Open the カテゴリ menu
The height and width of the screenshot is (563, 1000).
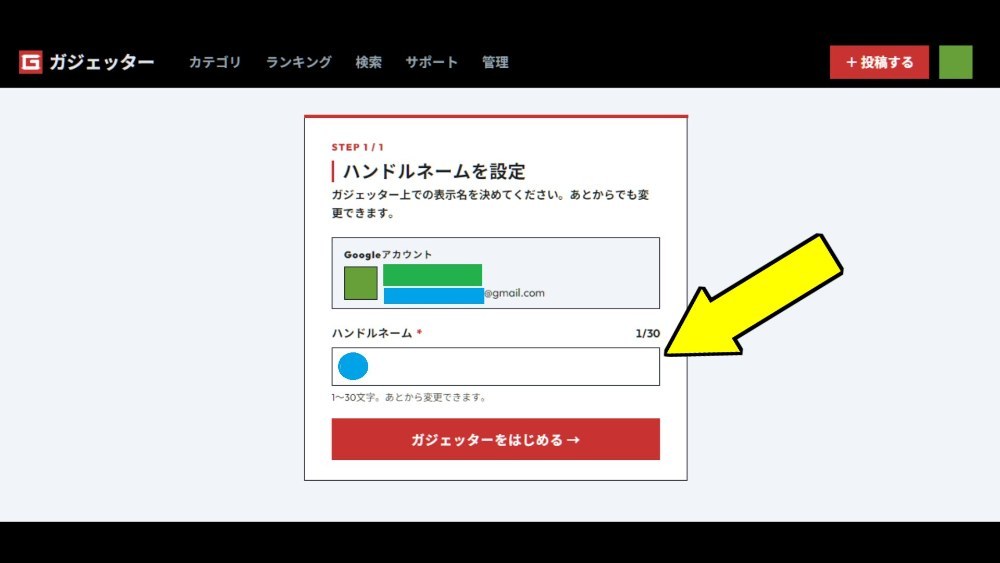click(x=215, y=62)
